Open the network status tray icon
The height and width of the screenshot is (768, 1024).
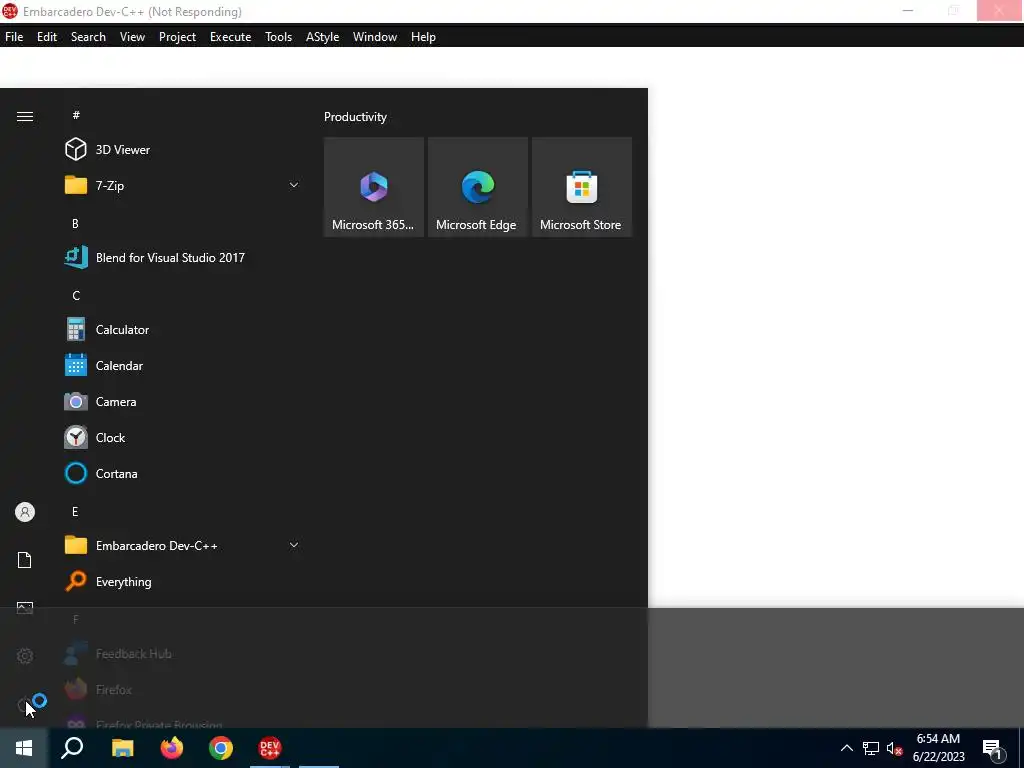pyautogui.click(x=871, y=748)
